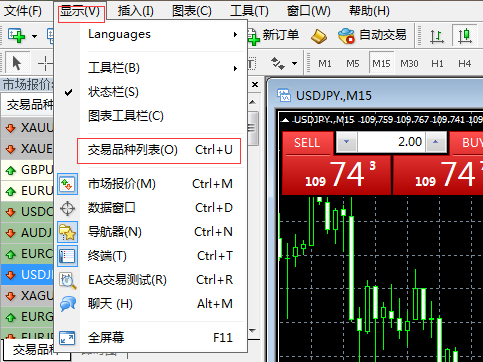This screenshot has width=483, height=362.
Task: Click the chat bubbles icon
Action: (68, 304)
